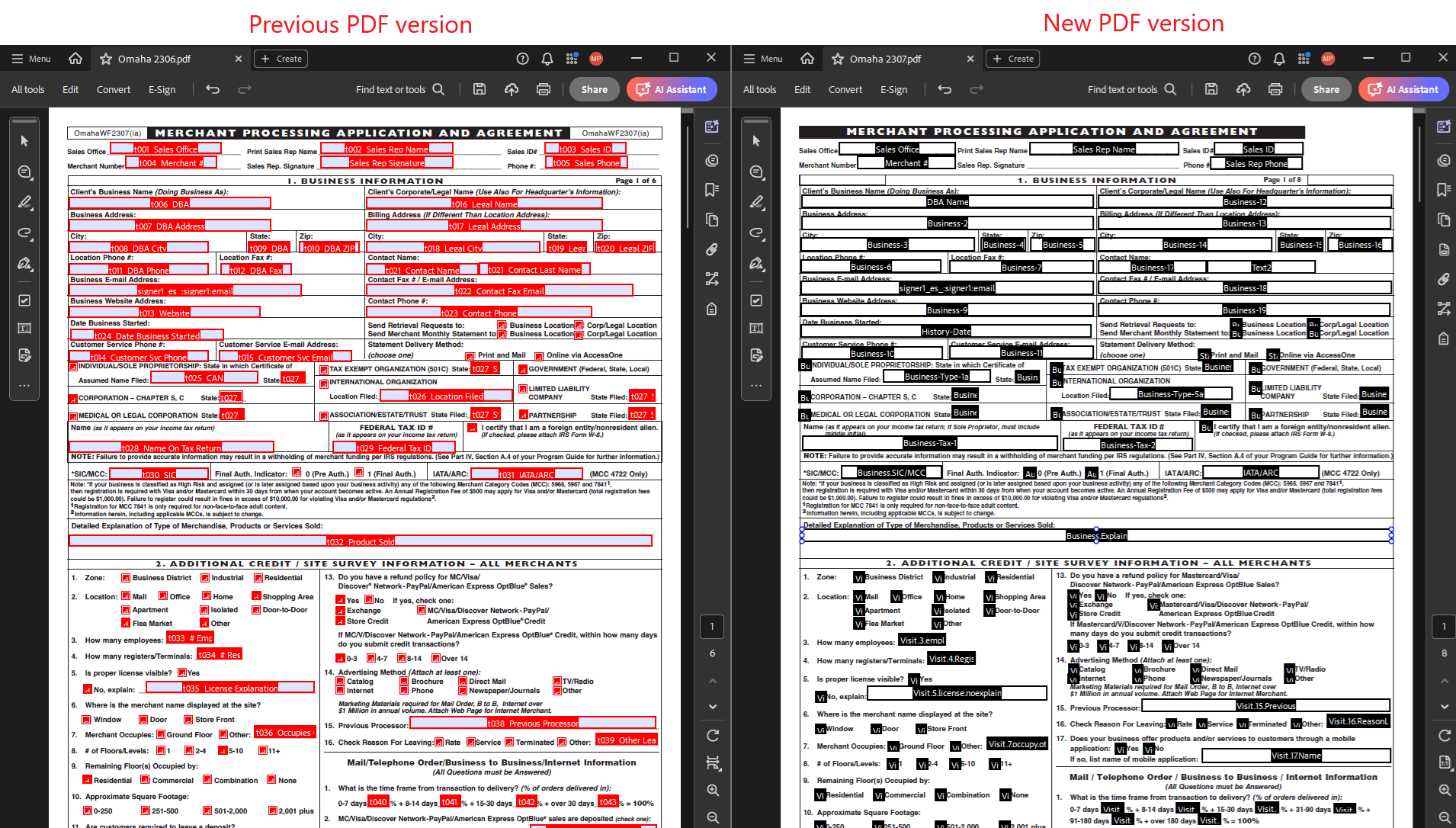Open All tools in the left window
1456x828 pixels.
click(28, 89)
